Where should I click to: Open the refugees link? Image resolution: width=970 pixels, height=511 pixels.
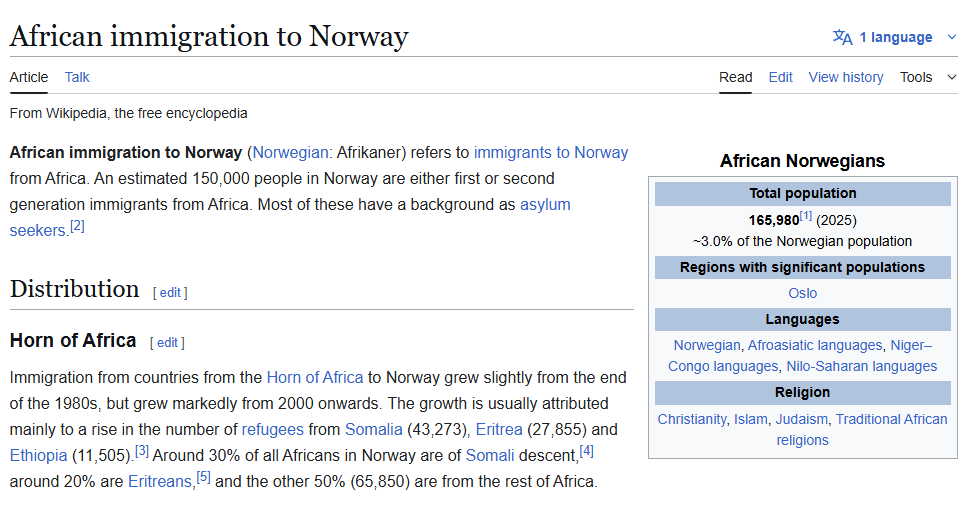tap(272, 429)
